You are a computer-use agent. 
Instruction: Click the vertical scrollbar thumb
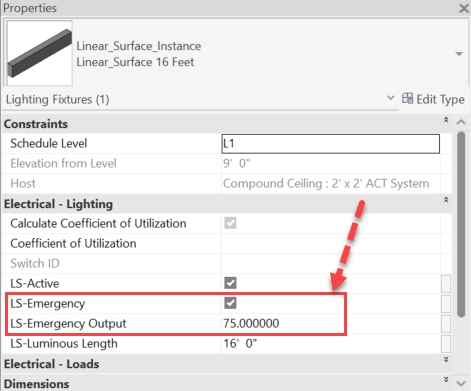tap(461, 224)
